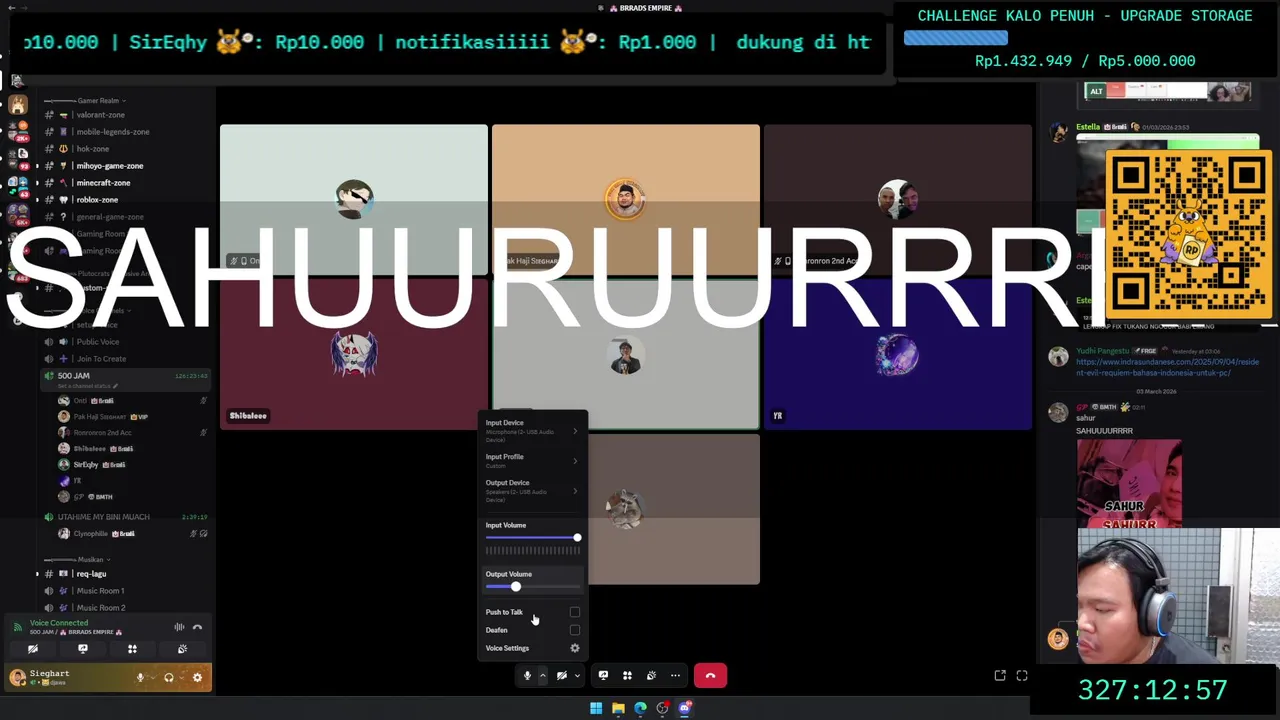Screen dimensions: 1280x720
Task: Tick the Push to Talk checkbox
Action: coord(575,612)
